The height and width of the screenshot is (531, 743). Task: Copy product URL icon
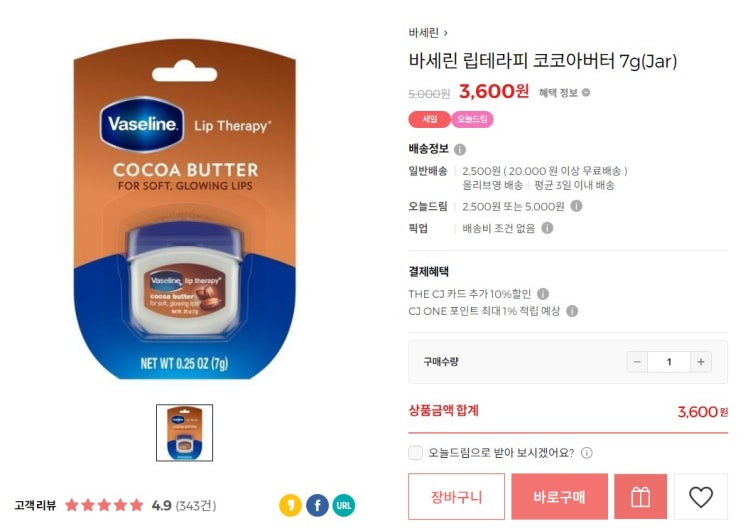pos(344,505)
